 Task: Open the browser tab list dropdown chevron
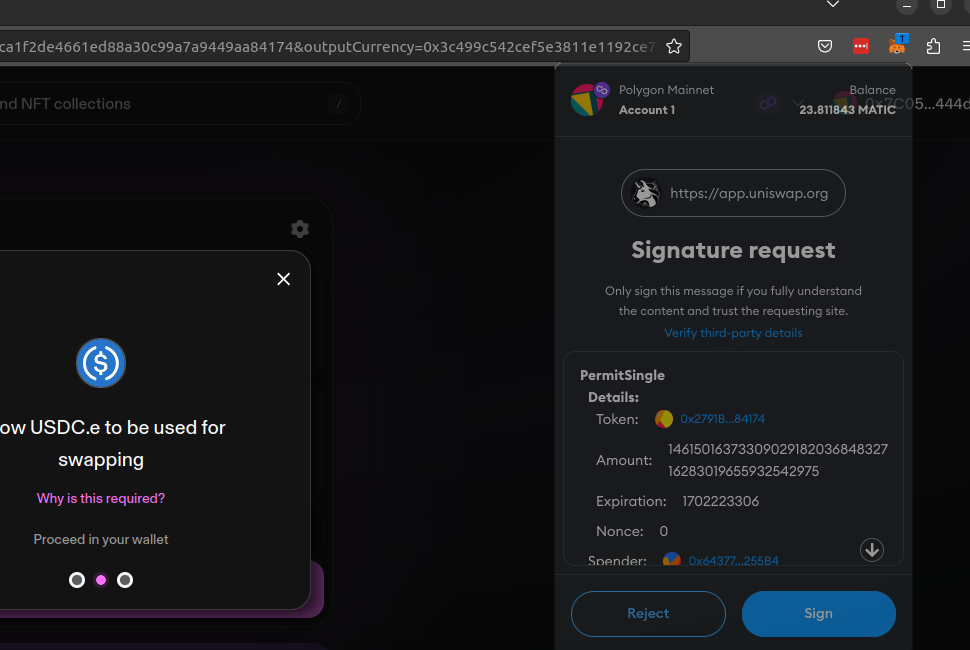(x=833, y=4)
